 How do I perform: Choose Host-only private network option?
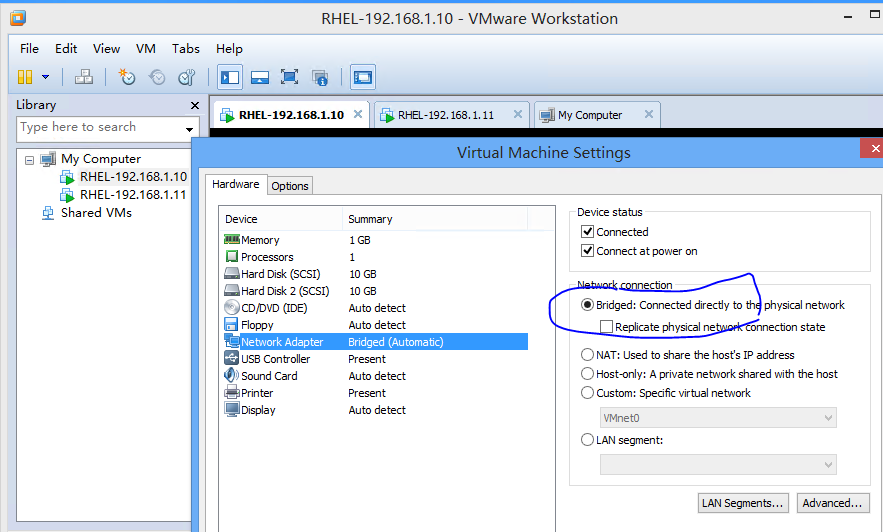pyautogui.click(x=587, y=374)
